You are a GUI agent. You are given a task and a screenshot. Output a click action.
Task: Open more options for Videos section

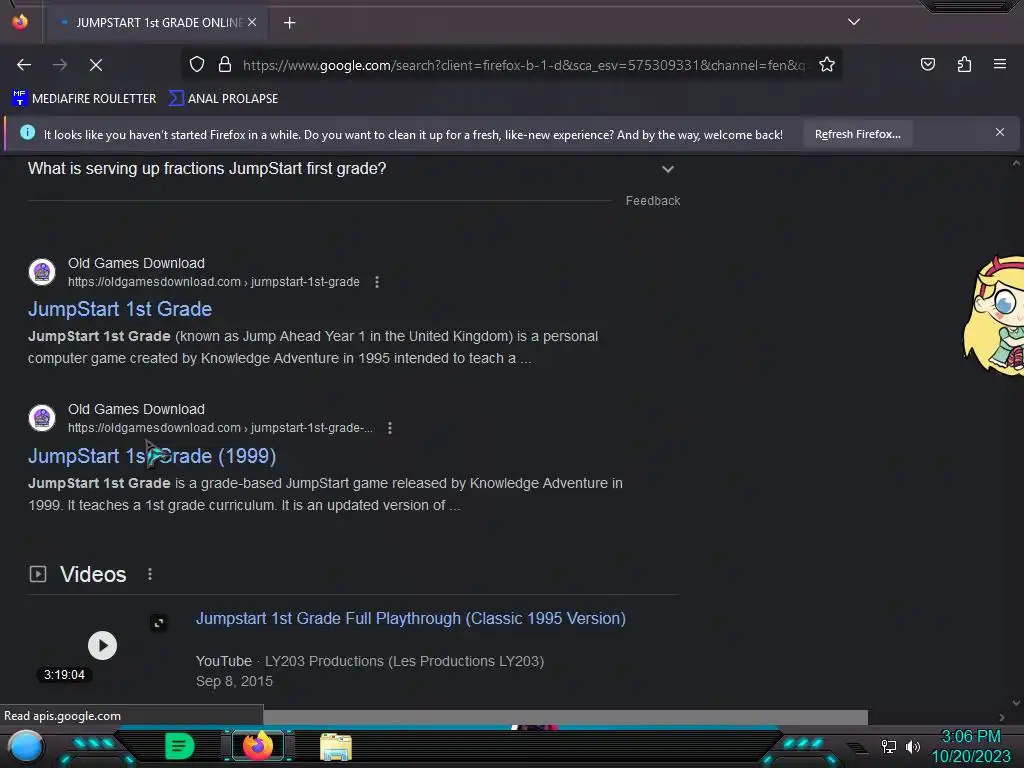[x=150, y=574]
